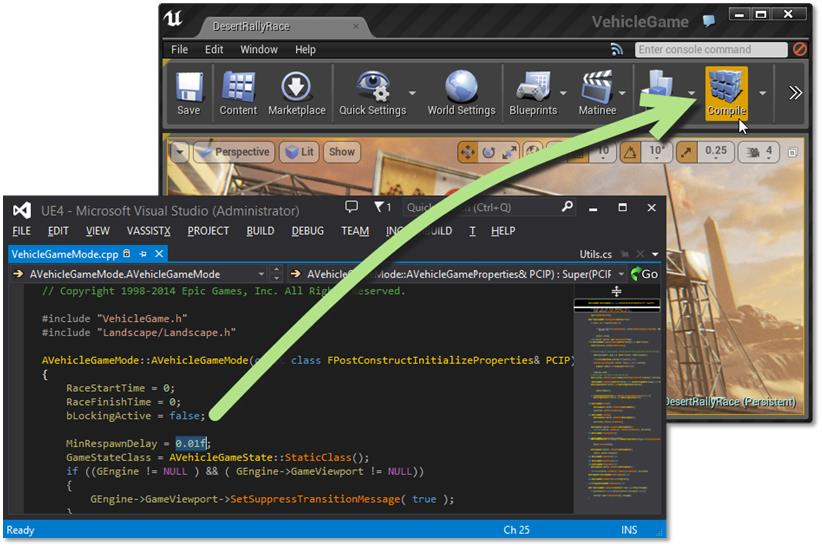Select the translate gizmo tool in viewport
The height and width of the screenshot is (547, 822).
coord(468,153)
